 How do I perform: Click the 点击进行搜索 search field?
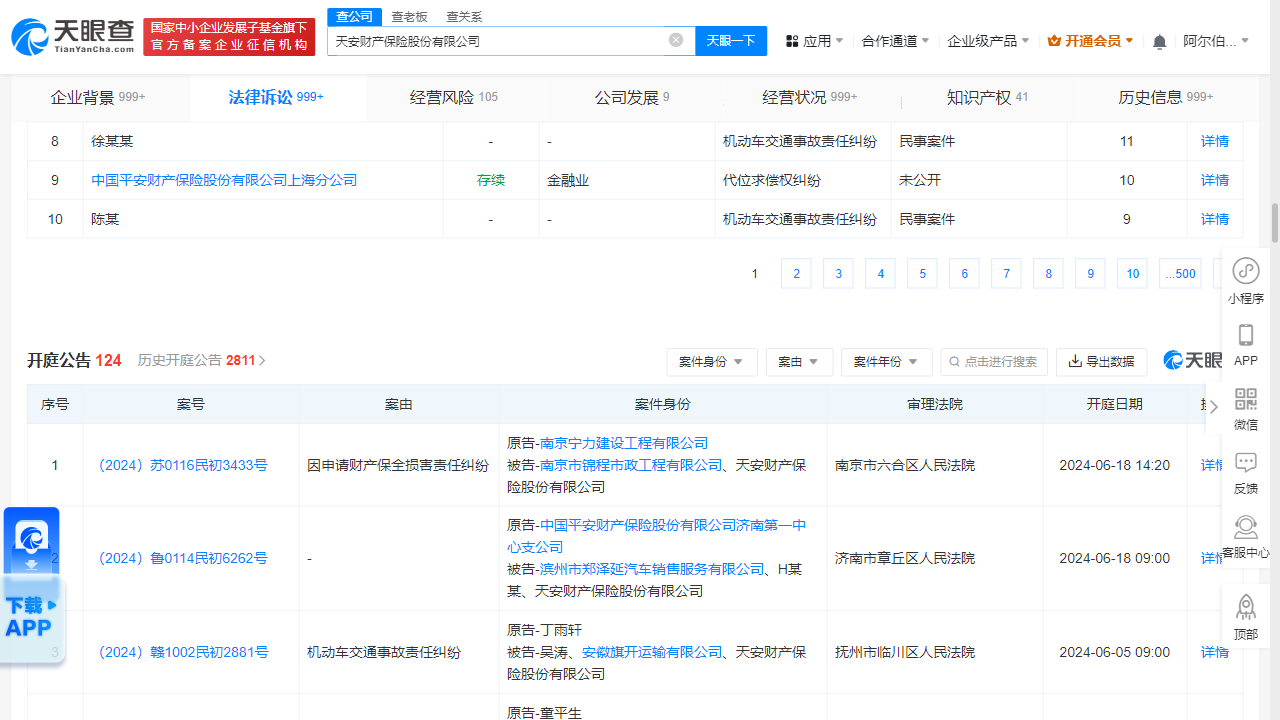pyautogui.click(x=994, y=362)
